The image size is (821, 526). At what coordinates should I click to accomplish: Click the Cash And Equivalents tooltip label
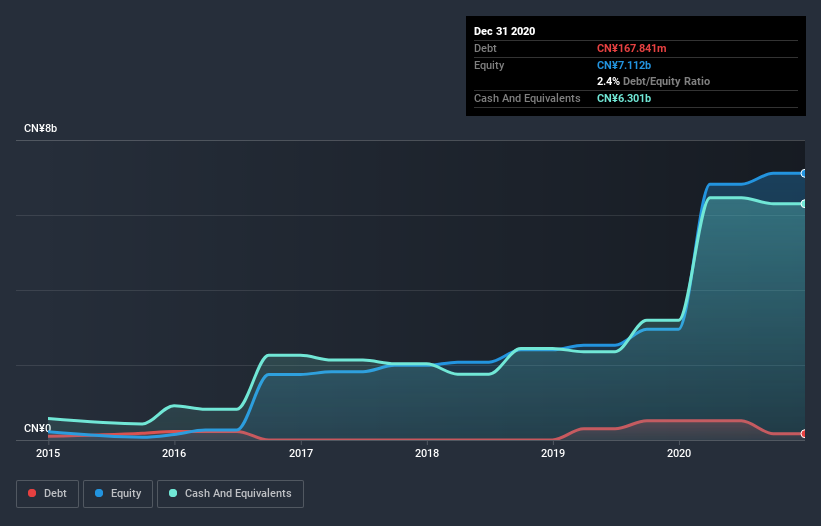[x=527, y=98]
